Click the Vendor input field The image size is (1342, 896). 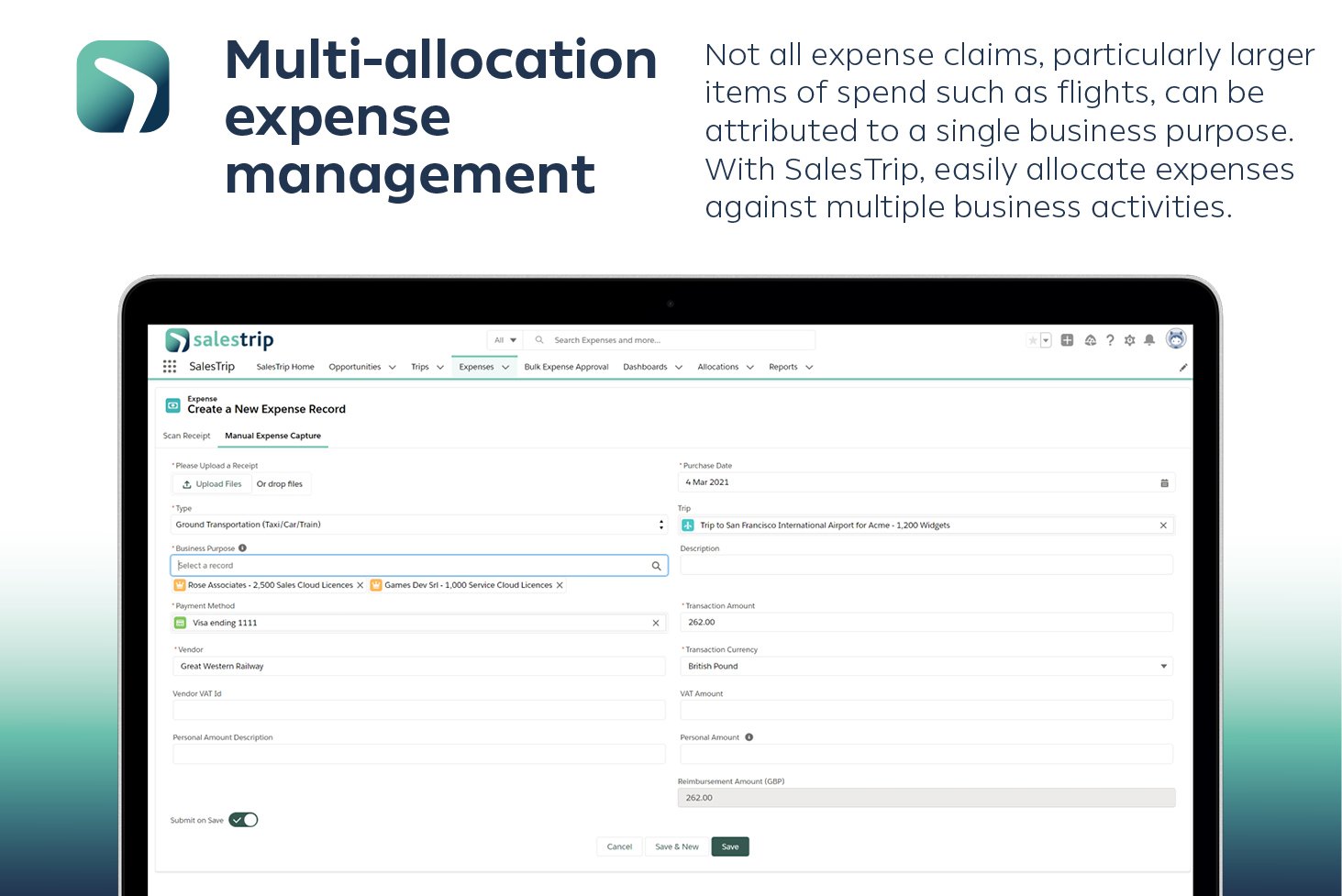tap(418, 667)
